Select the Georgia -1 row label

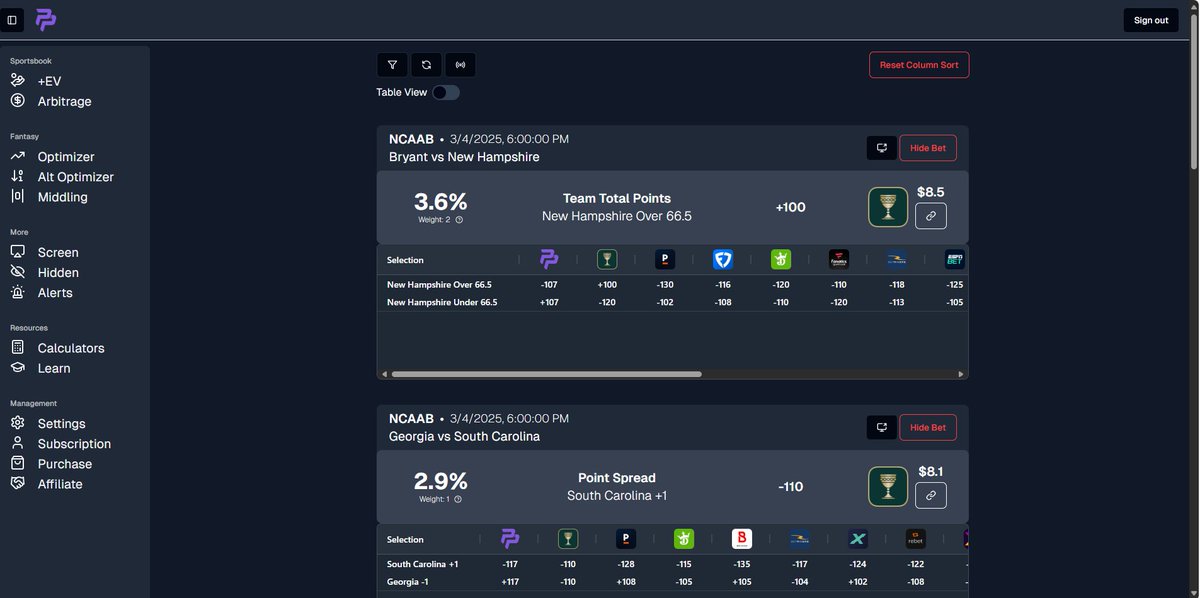tap(407, 581)
